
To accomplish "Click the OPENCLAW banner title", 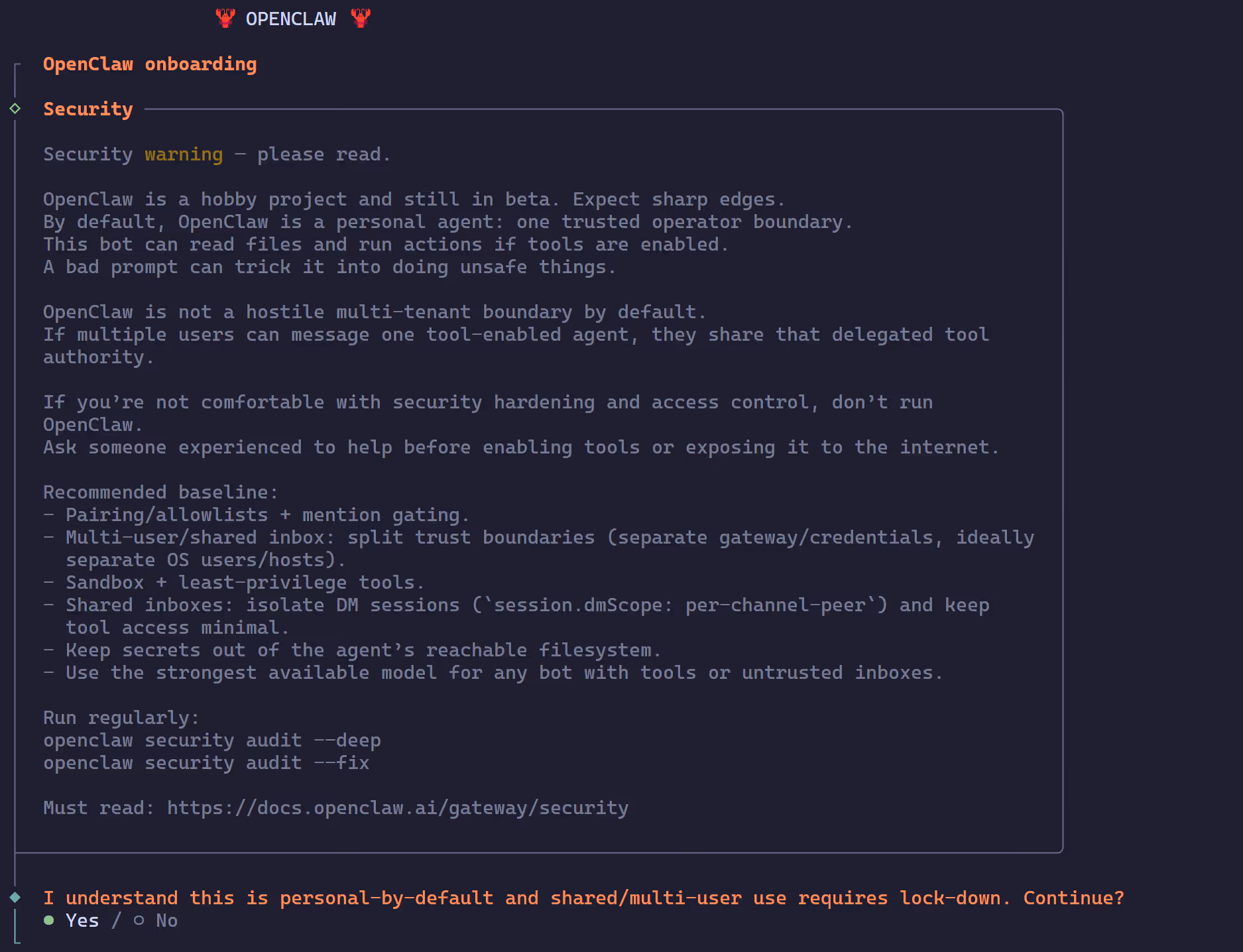I will 291,19.
